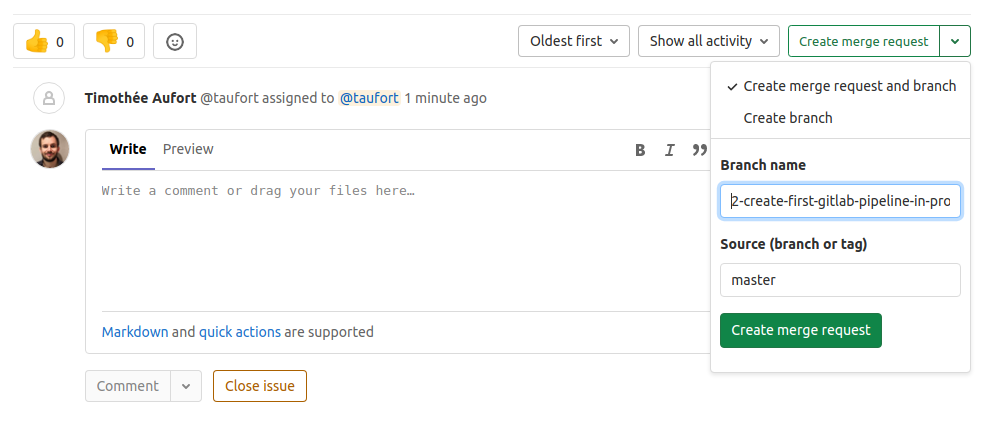Click the system note user icon
986x434 pixels.
click(49, 98)
